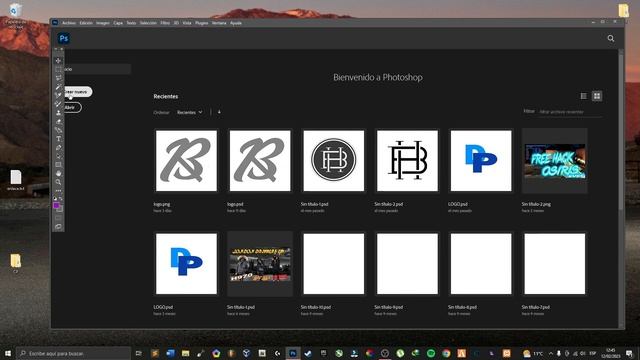Screen dimensions: 640x360
Task: Collapse the toolbar using its top double-arrow
Action: click(x=56, y=49)
